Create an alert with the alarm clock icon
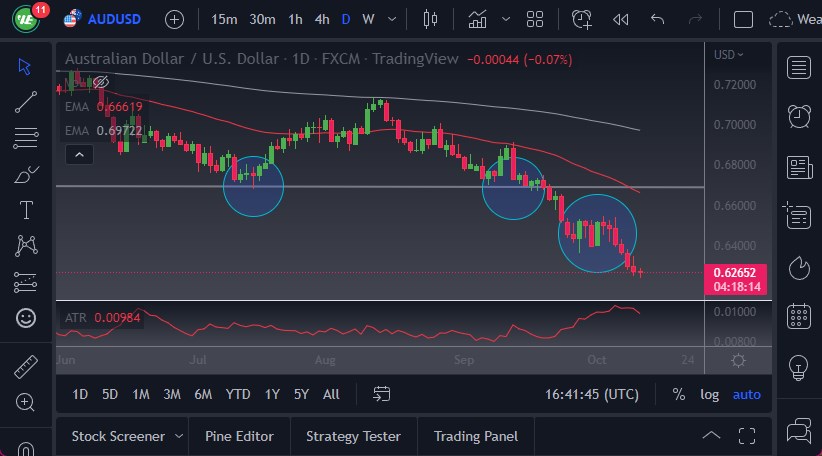 pyautogui.click(x=581, y=20)
